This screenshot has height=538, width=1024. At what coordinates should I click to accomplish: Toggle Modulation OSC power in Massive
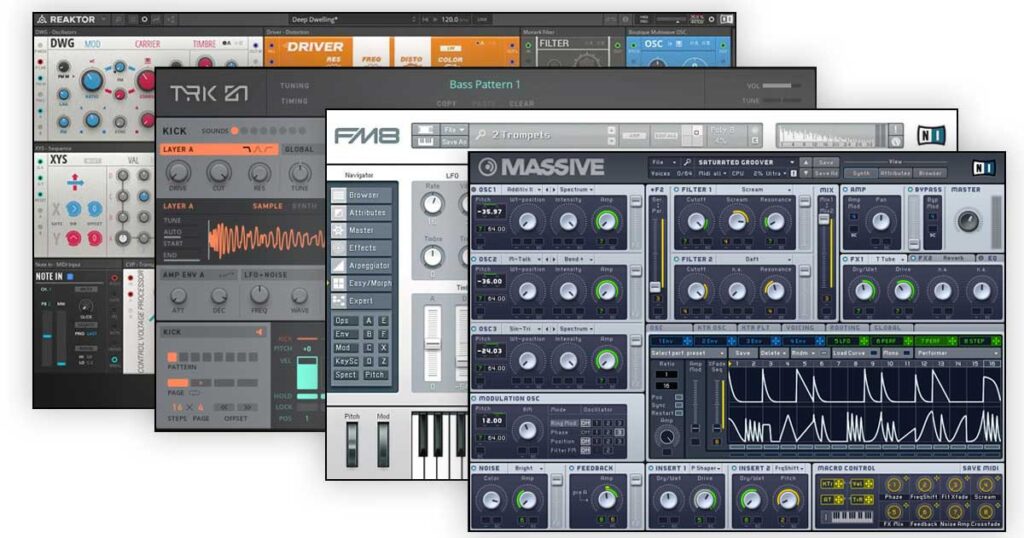(x=474, y=398)
